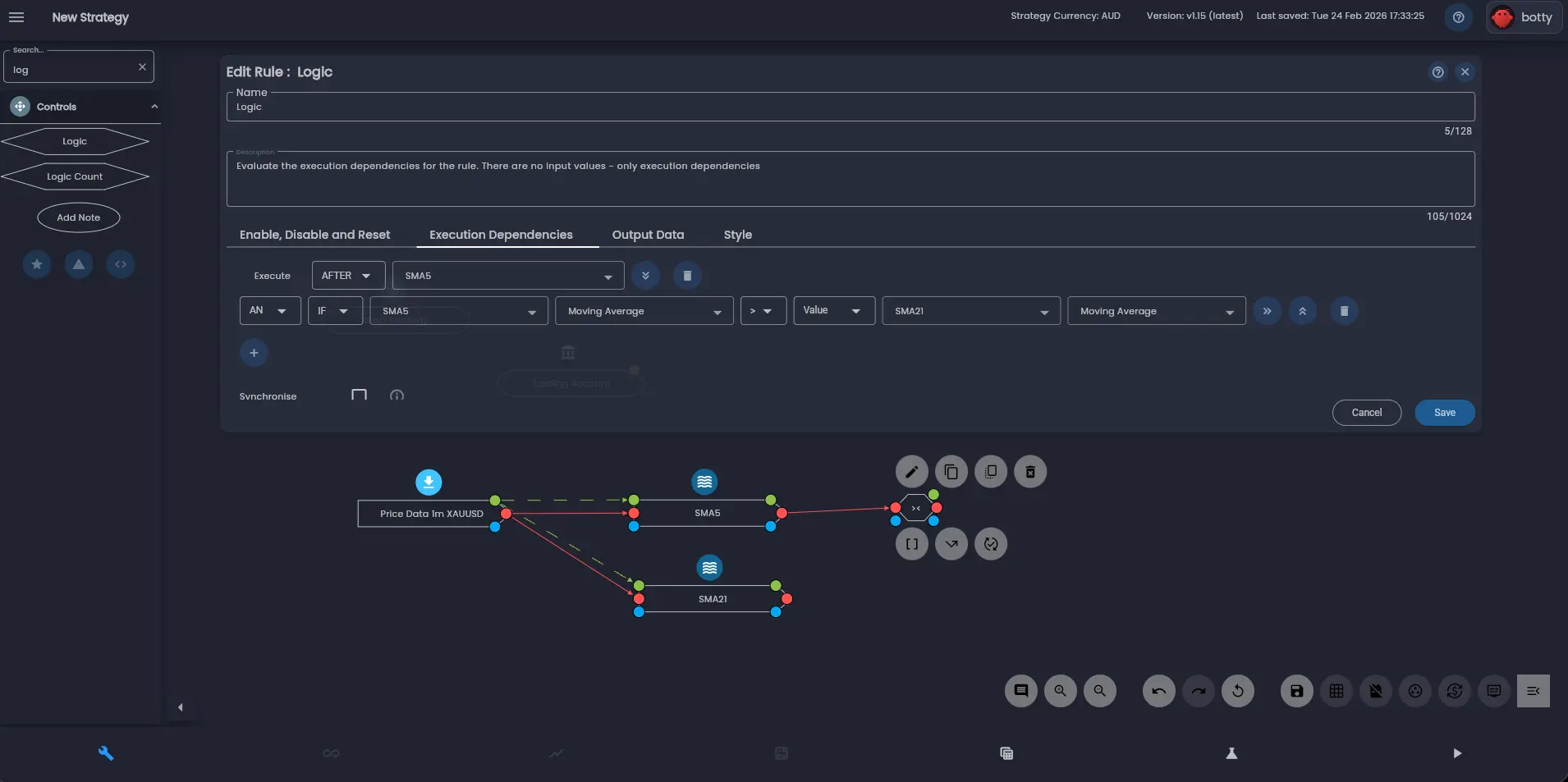Image resolution: width=1568 pixels, height=782 pixels.
Task: Tick the Synchronise checkbox
Action: tap(358, 395)
